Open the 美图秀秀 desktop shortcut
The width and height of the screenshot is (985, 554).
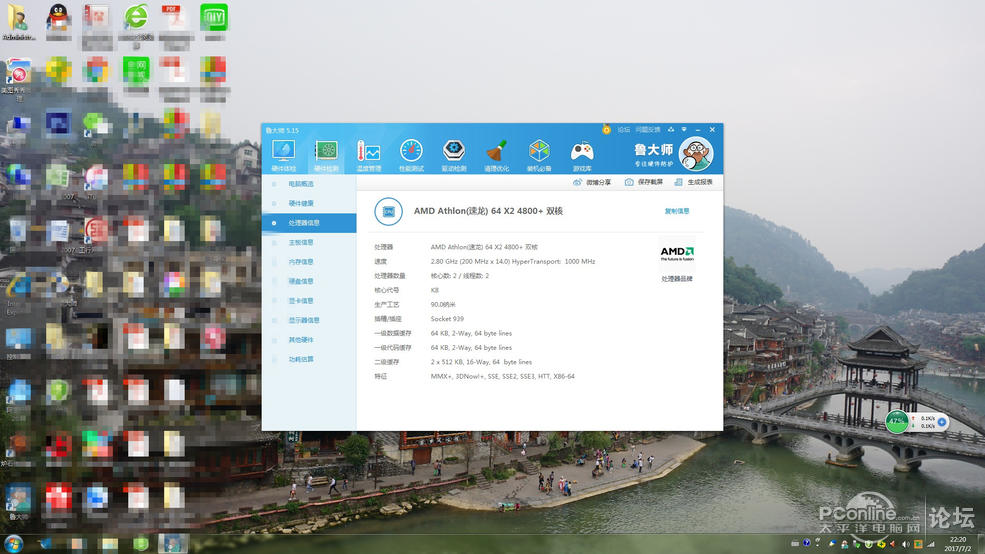(18, 79)
